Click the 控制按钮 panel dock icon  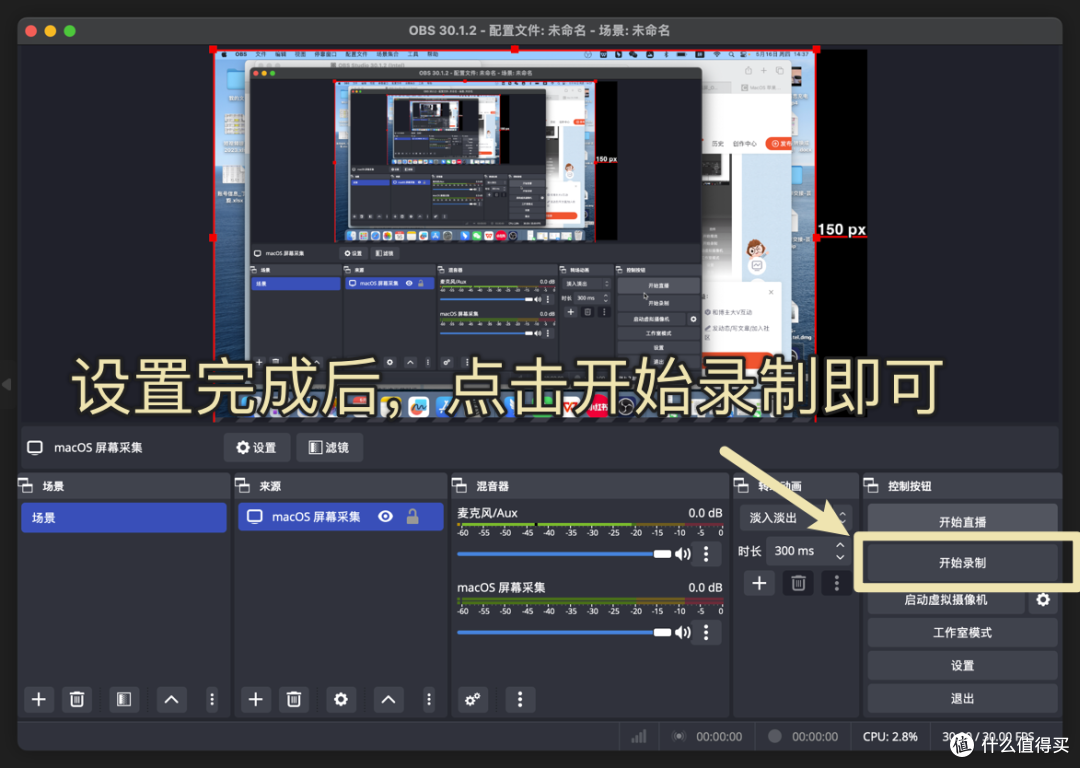(871, 486)
